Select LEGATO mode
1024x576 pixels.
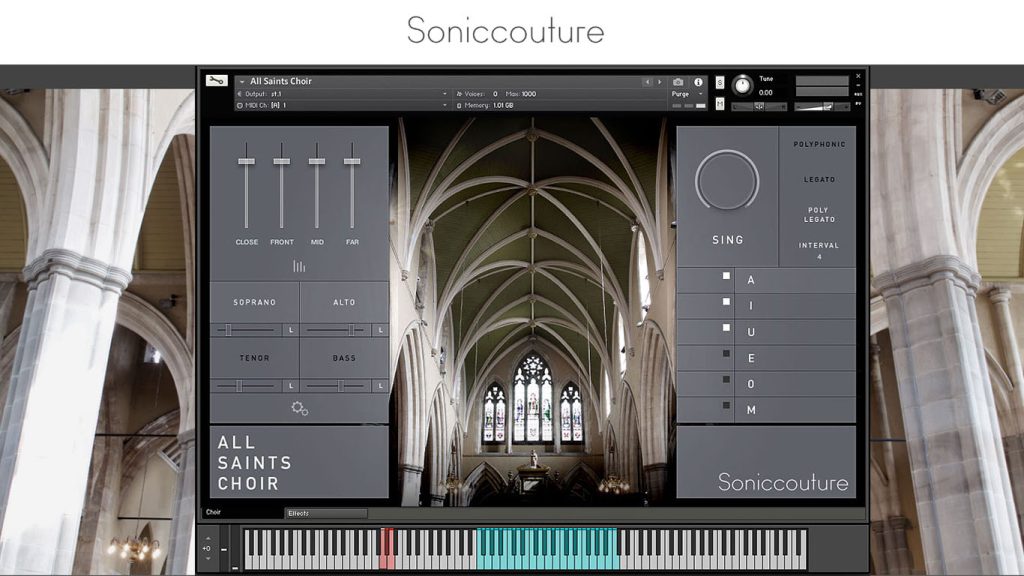[x=819, y=180]
